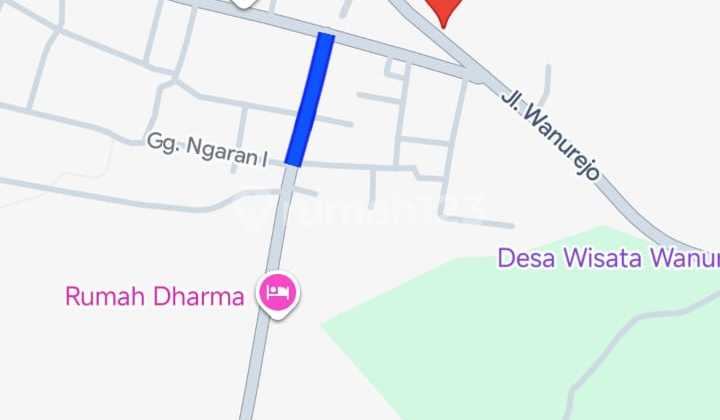Click the pink Rumah Dharma hotel bed icon
The height and width of the screenshot is (420, 720).
pyautogui.click(x=277, y=292)
